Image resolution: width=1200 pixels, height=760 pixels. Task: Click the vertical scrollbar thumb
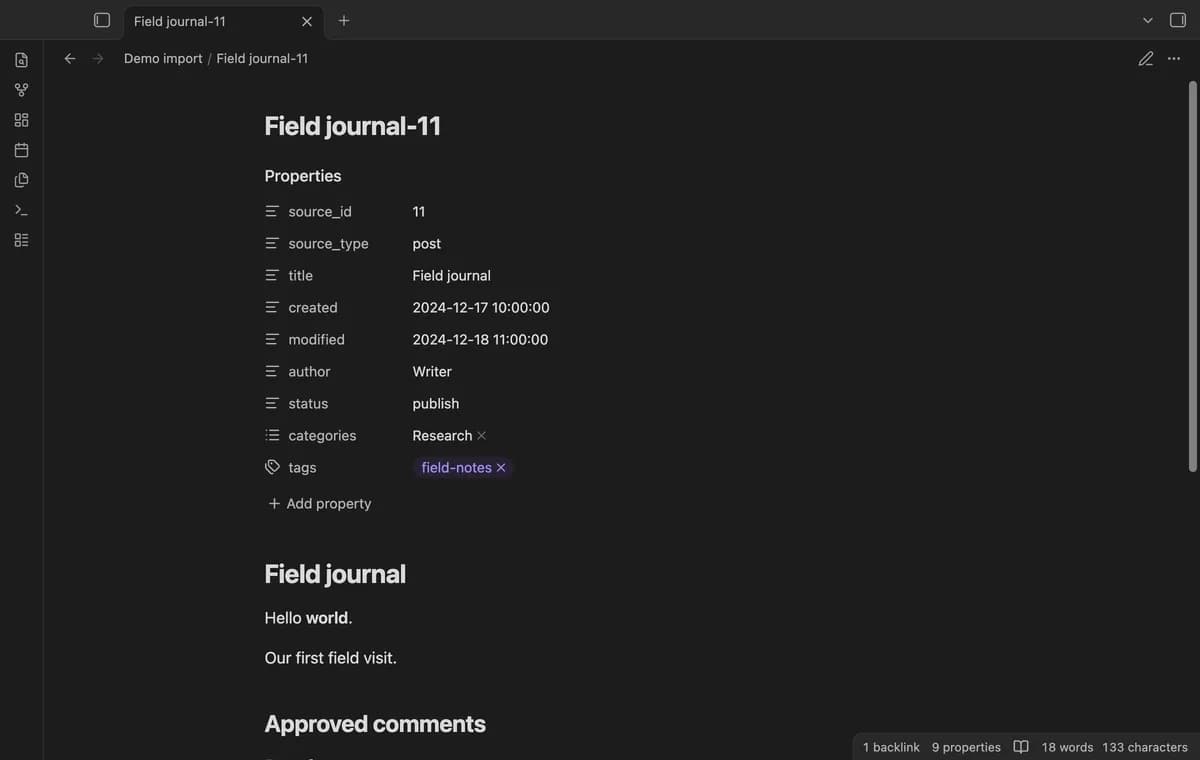coord(1192,276)
